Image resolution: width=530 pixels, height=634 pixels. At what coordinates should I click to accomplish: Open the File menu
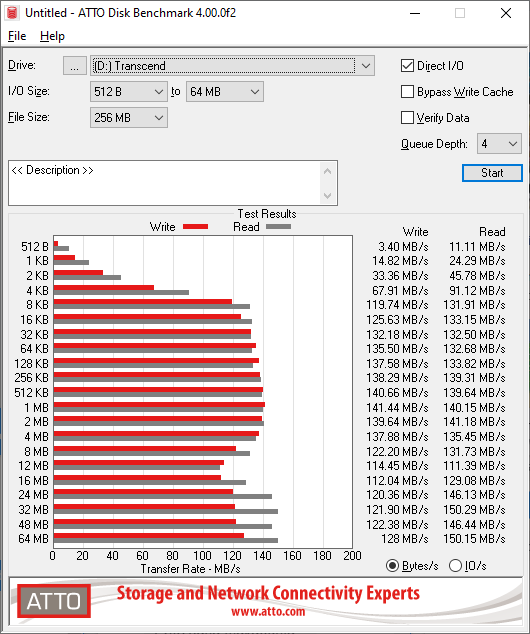tap(17, 36)
